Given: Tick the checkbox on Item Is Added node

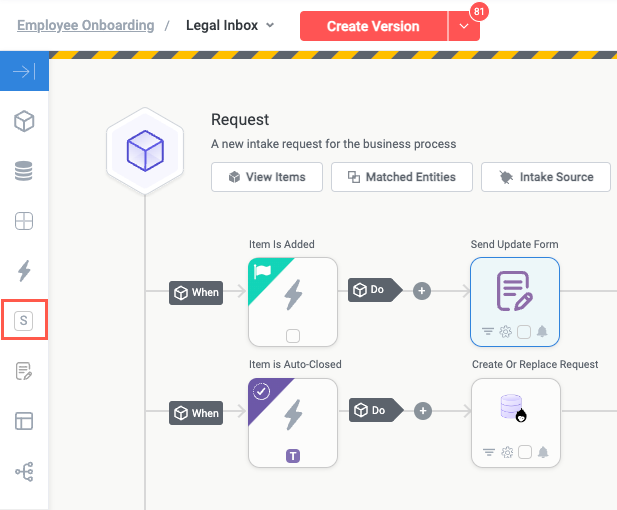Looking at the screenshot, I should coord(293,335).
